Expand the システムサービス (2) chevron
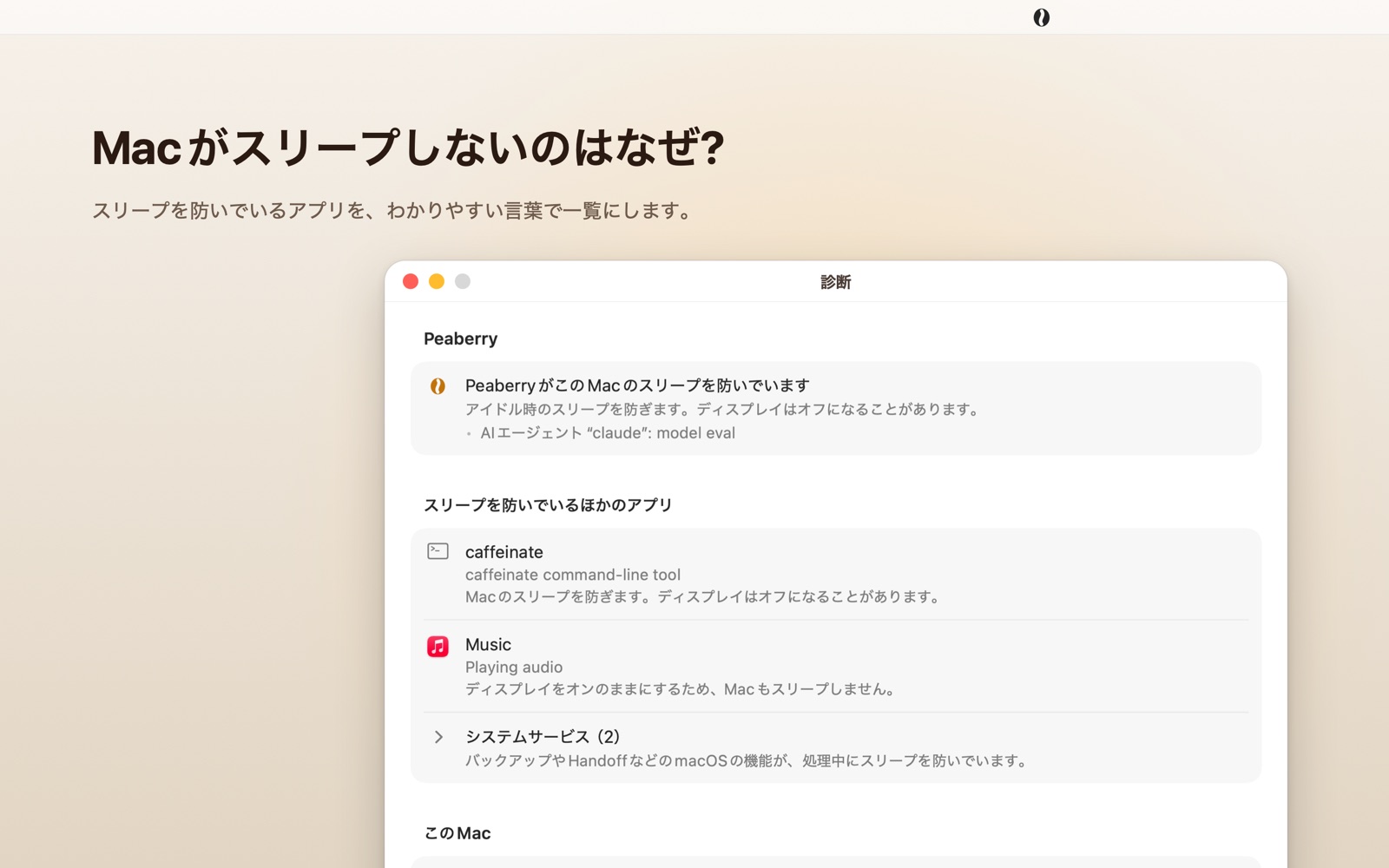The height and width of the screenshot is (868, 1389). tap(438, 737)
